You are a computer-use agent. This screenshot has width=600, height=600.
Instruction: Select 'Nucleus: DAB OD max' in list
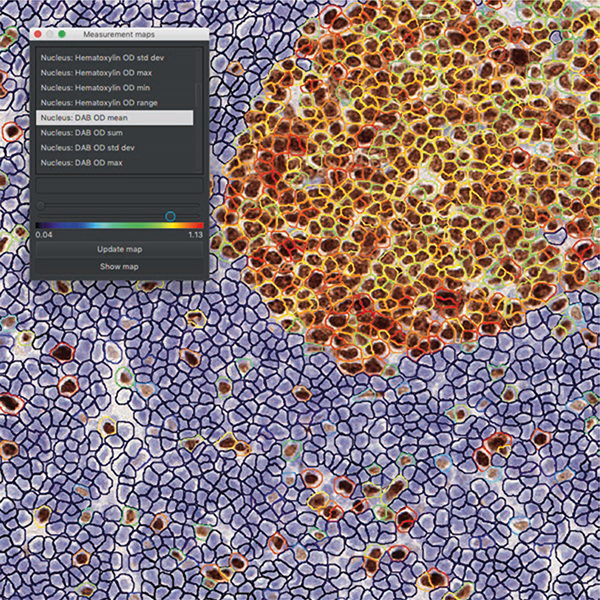115,163
